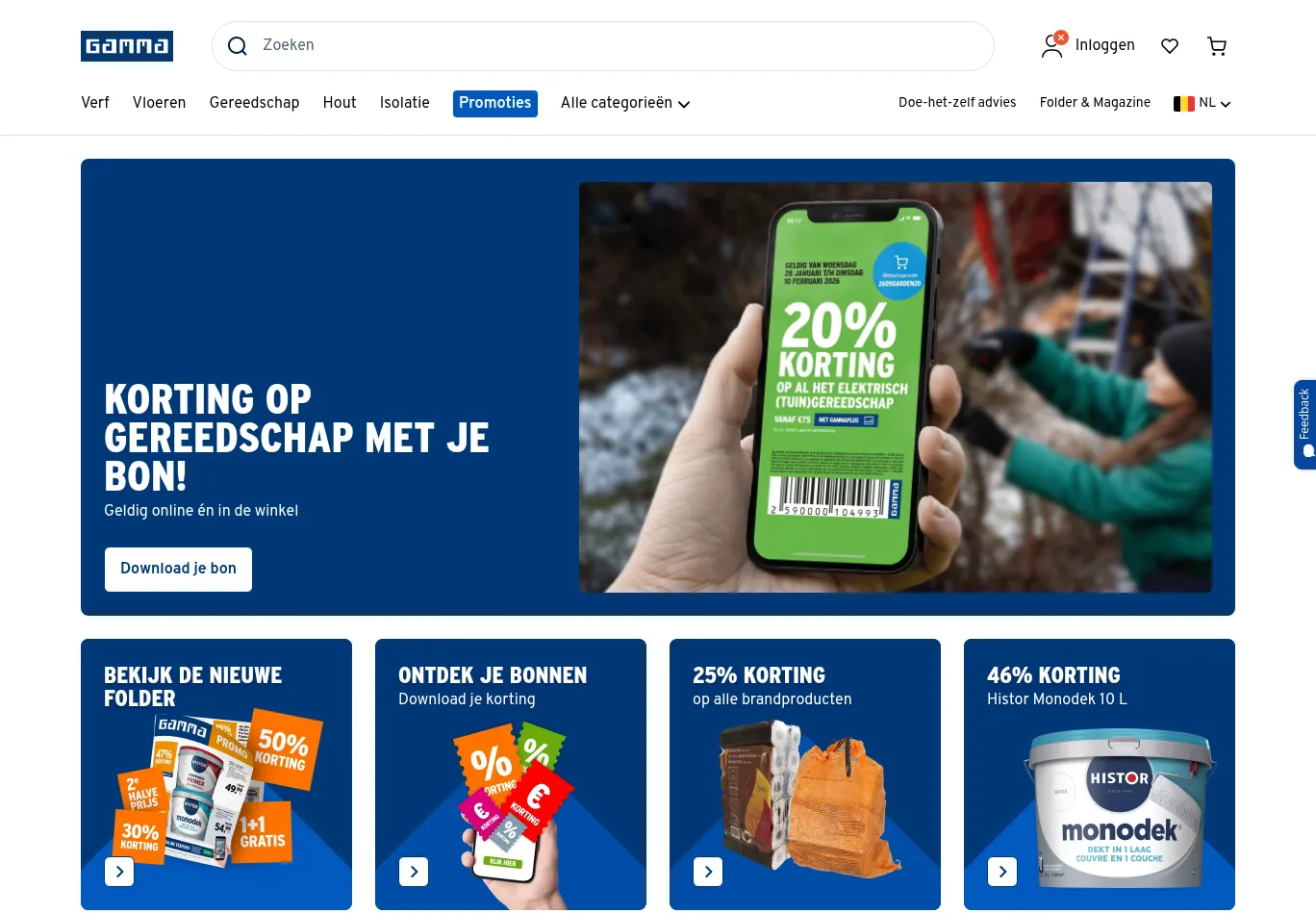
Task: Click arrow on new folder card
Action: coord(119,872)
